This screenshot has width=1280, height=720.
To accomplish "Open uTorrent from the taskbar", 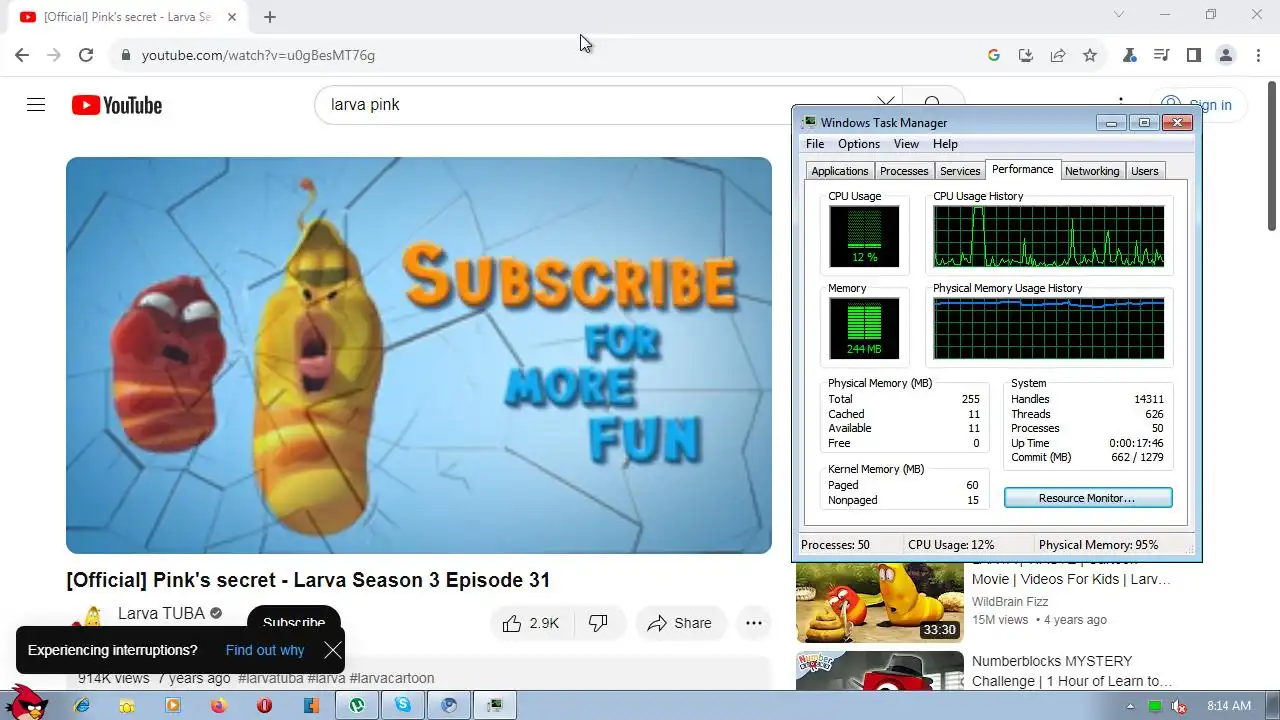I will (x=357, y=705).
